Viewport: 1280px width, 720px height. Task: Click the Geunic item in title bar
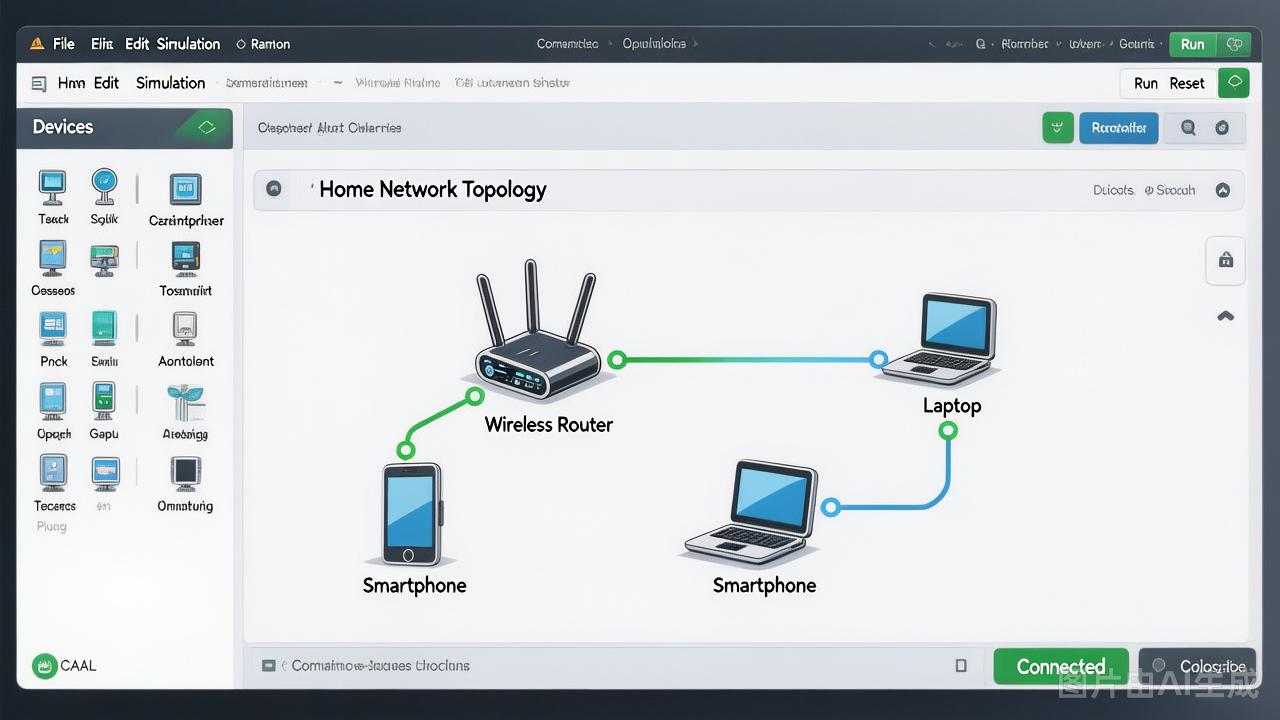[1136, 44]
